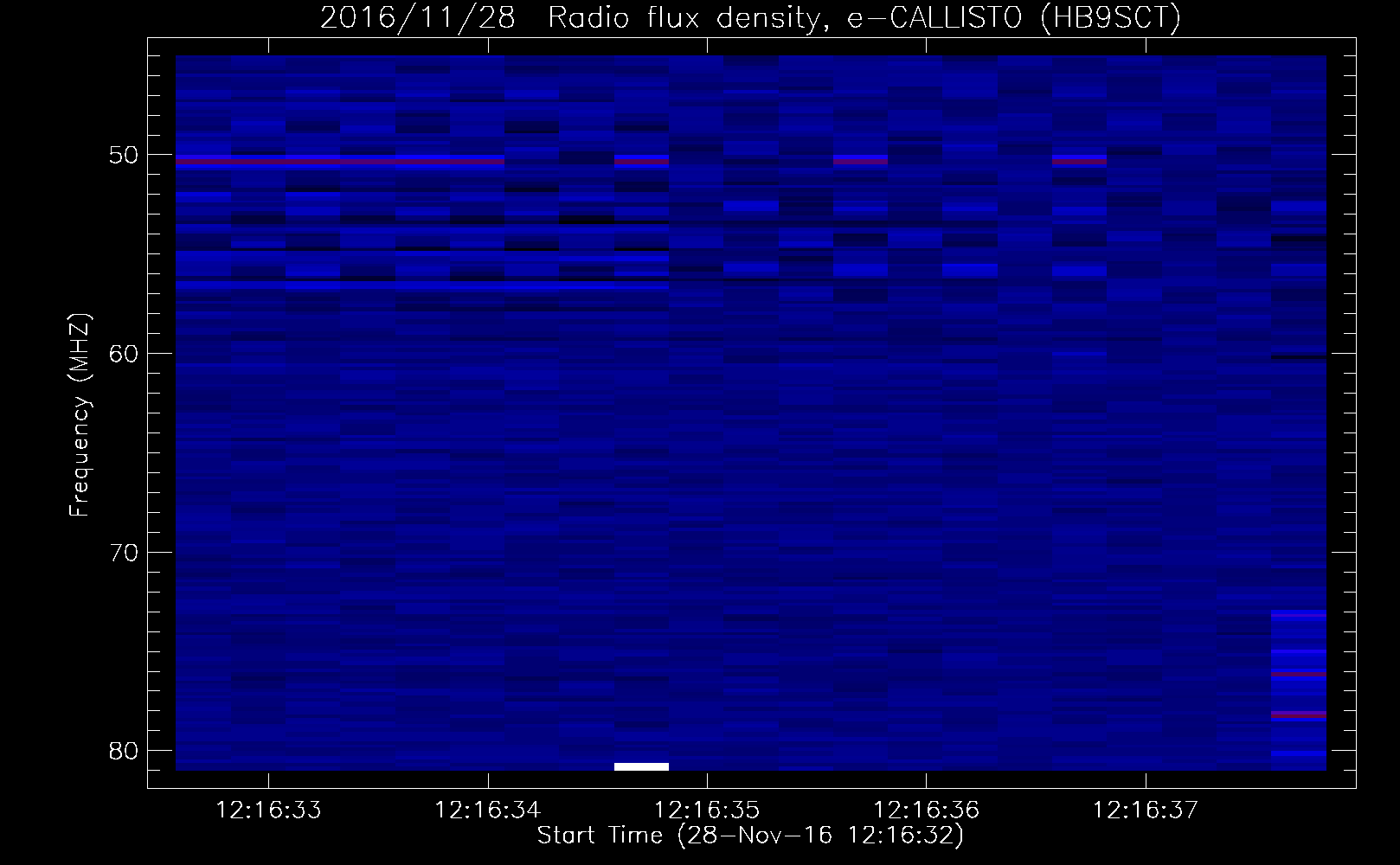Click the 12:16:34 time tick label
Viewport: 1400px width, 865px height.
pyautogui.click(x=487, y=810)
